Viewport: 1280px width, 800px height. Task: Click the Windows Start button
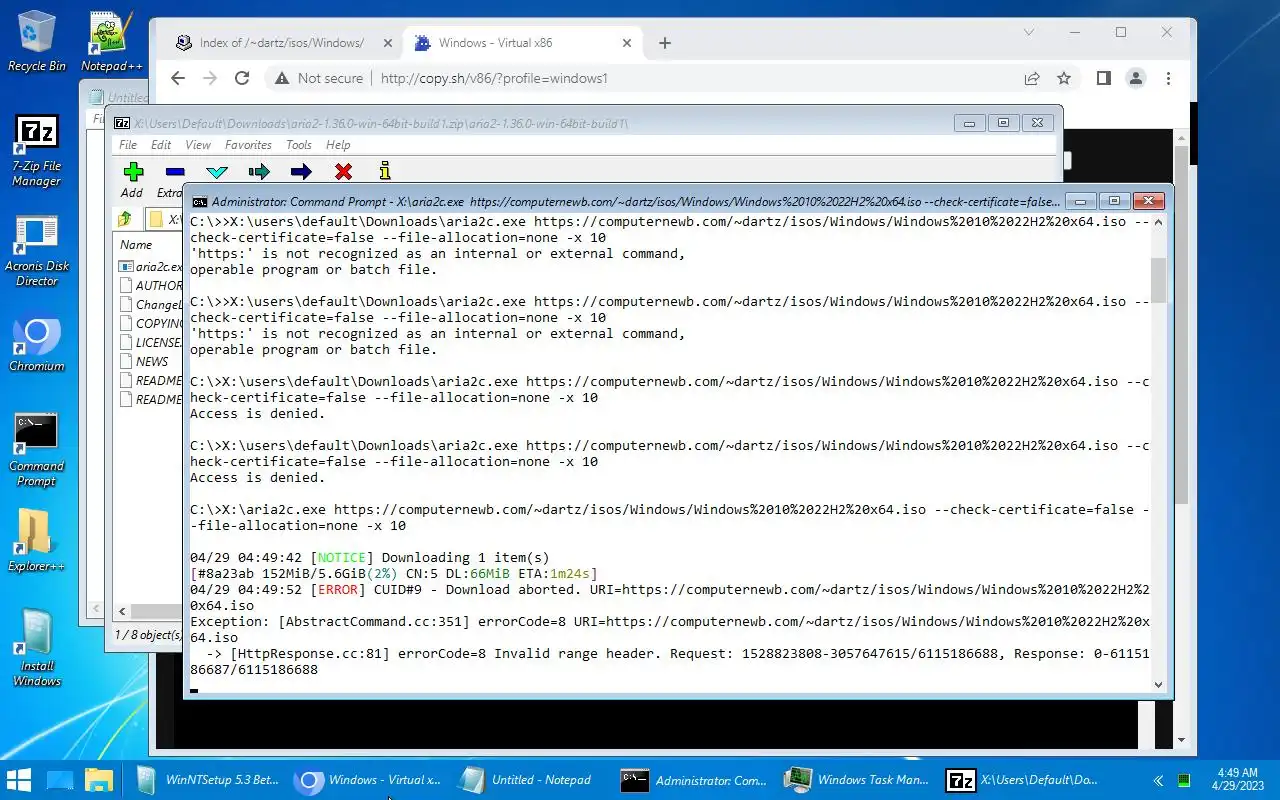[19, 780]
